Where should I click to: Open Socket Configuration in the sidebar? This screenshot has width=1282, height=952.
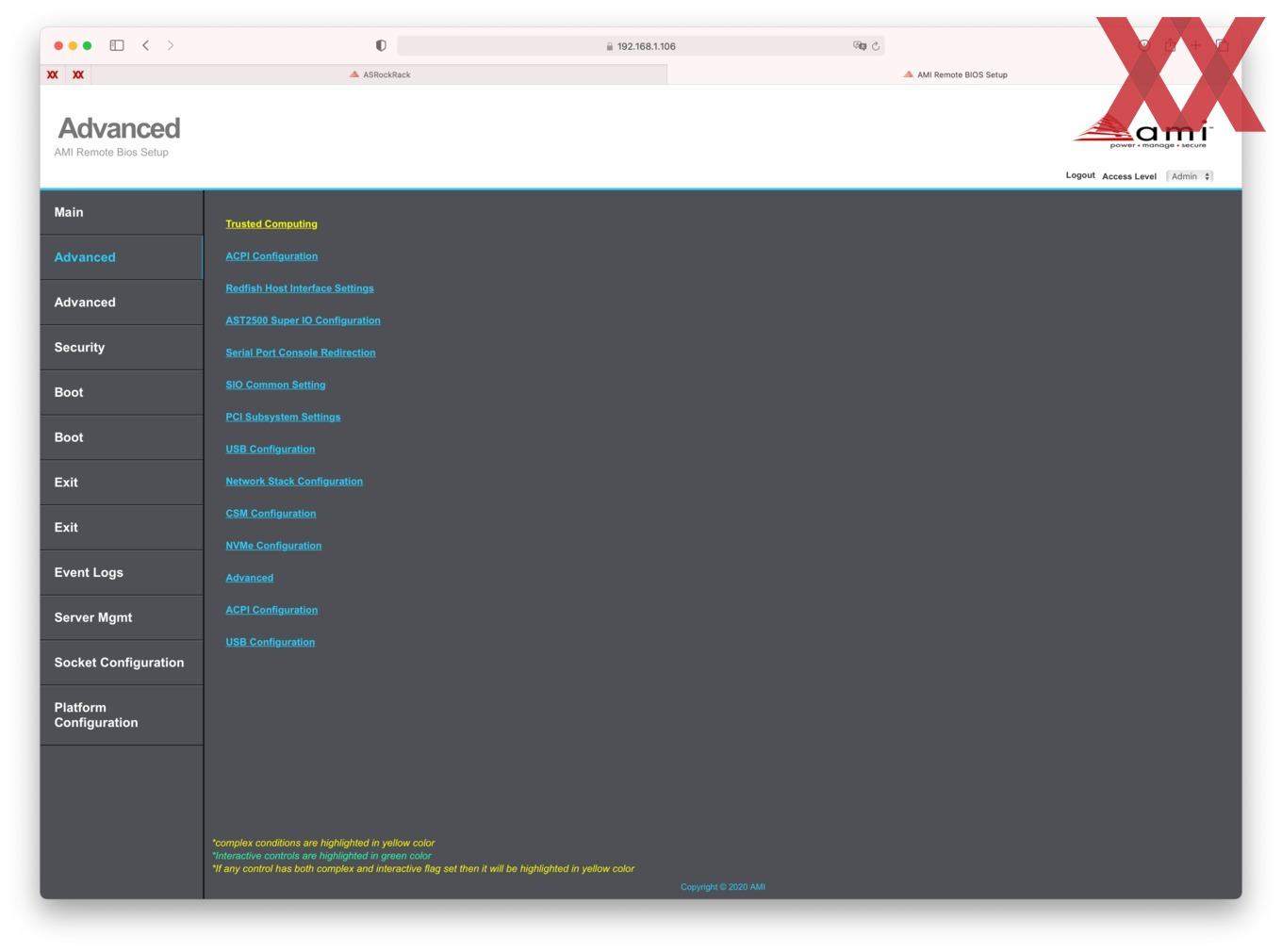(122, 663)
